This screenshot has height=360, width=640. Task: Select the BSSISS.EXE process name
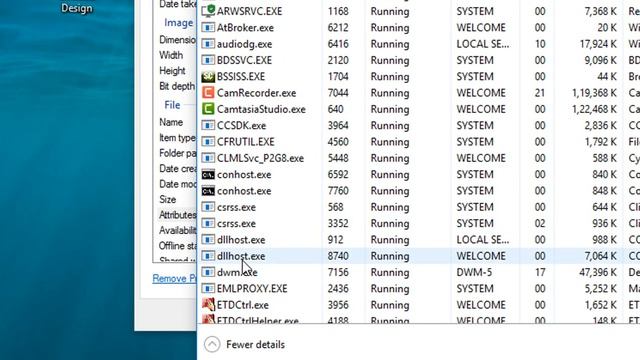pyautogui.click(x=241, y=77)
